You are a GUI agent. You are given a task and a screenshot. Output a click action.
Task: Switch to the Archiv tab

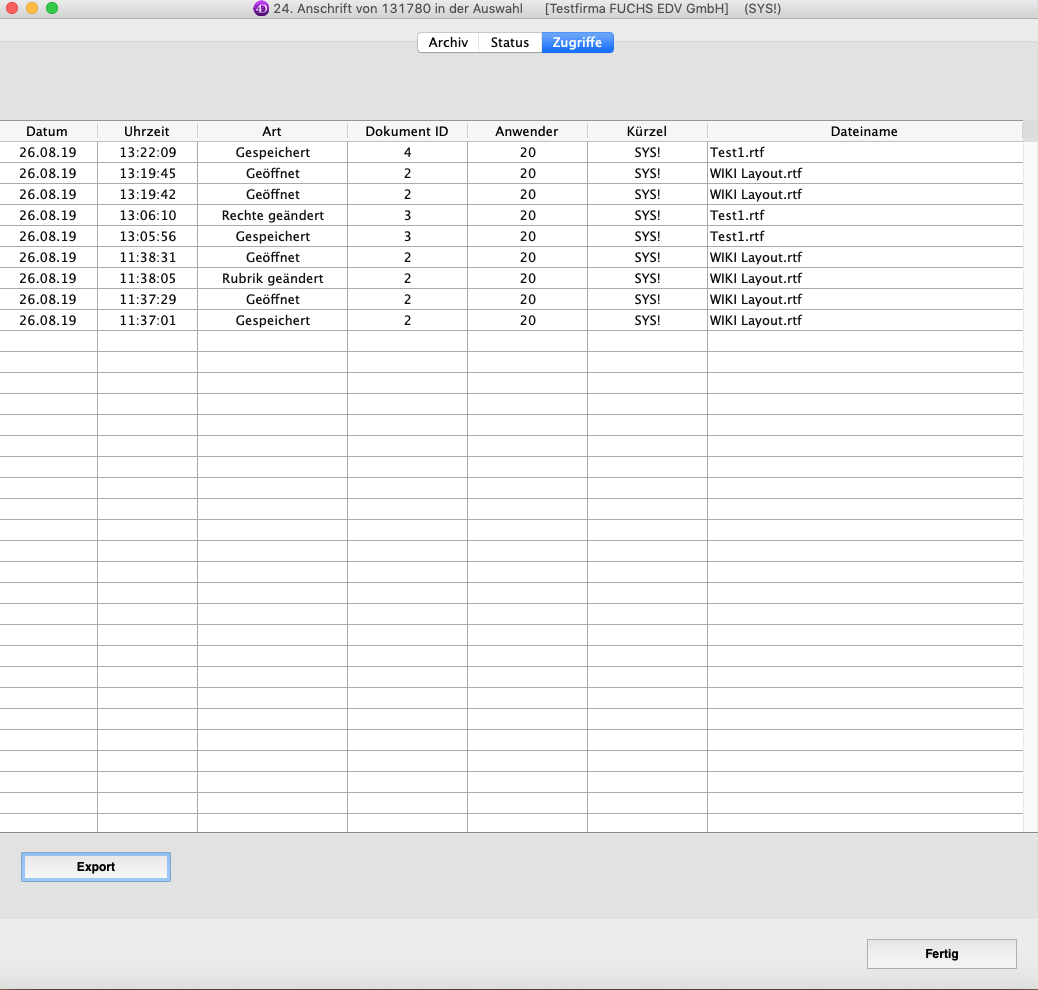pos(448,43)
